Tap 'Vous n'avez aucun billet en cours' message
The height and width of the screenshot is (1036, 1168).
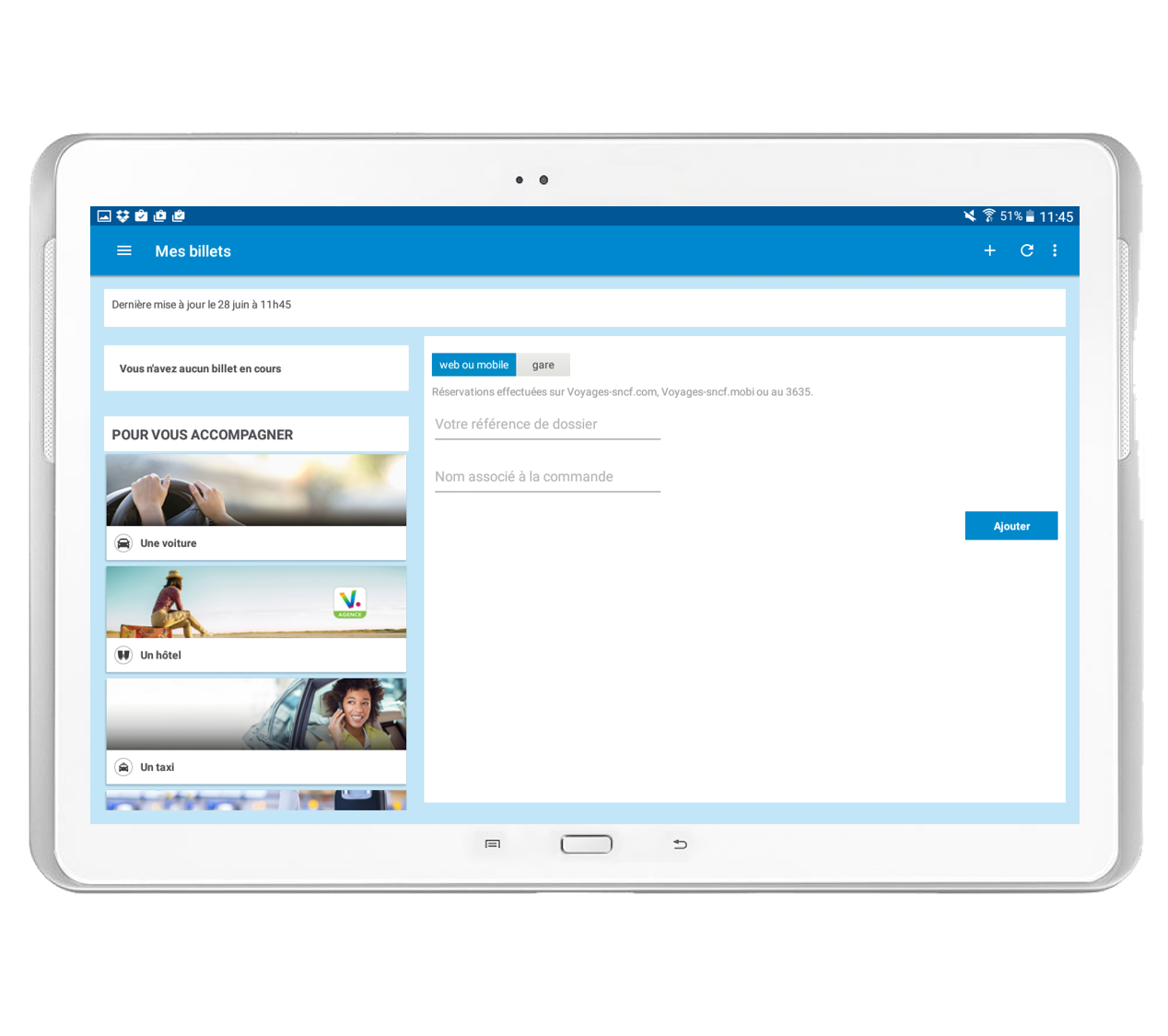click(200, 368)
